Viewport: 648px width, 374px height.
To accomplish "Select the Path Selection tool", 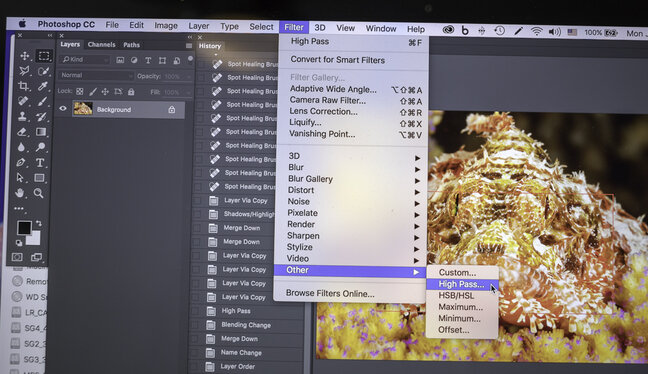I will click(20, 178).
